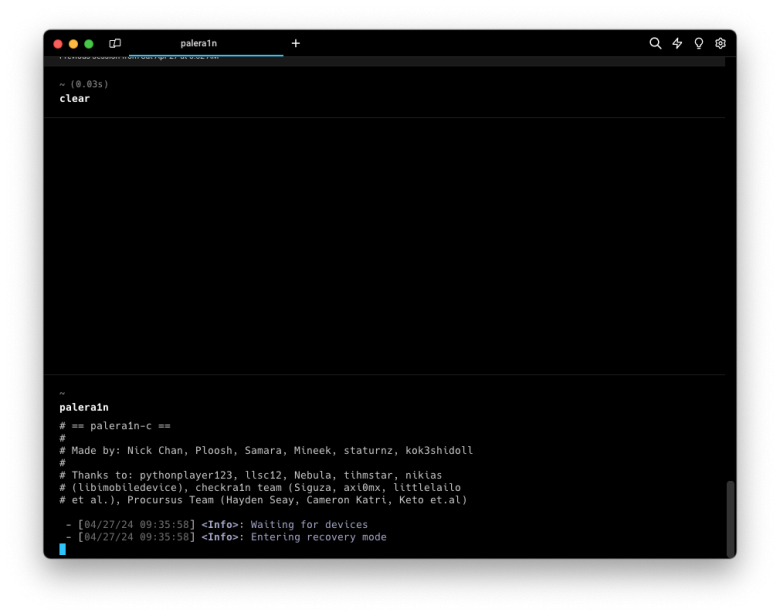
Task: Click the '(libimobiledevice), checkra1n team' line
Action: coord(260,488)
